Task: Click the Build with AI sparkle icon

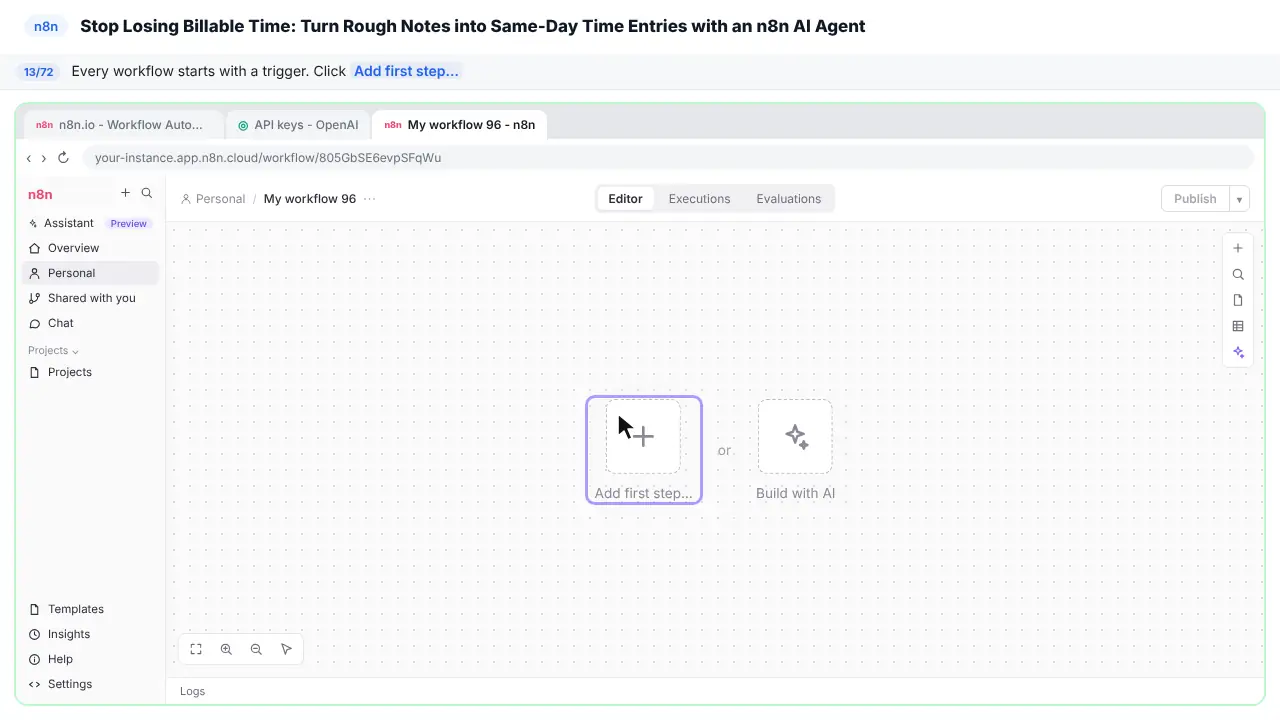Action: pyautogui.click(x=795, y=436)
